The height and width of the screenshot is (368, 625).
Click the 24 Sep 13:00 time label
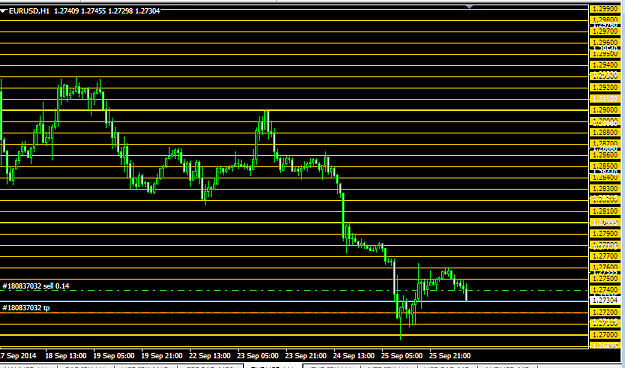pos(354,356)
